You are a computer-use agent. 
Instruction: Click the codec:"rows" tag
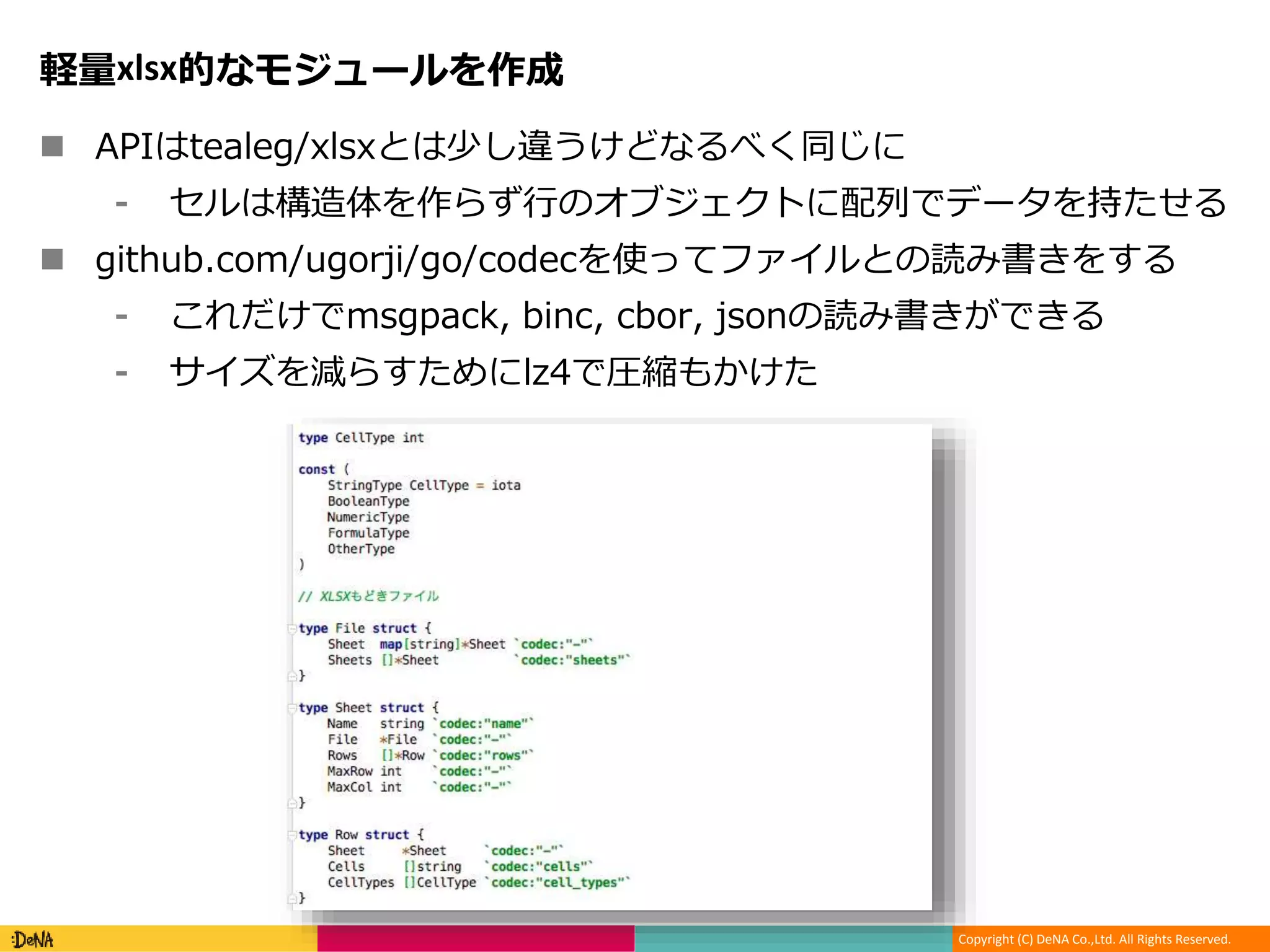pos(483,756)
